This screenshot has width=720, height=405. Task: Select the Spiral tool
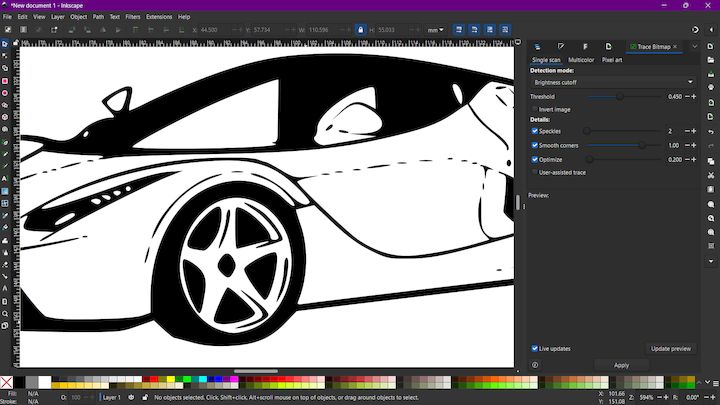(5, 129)
